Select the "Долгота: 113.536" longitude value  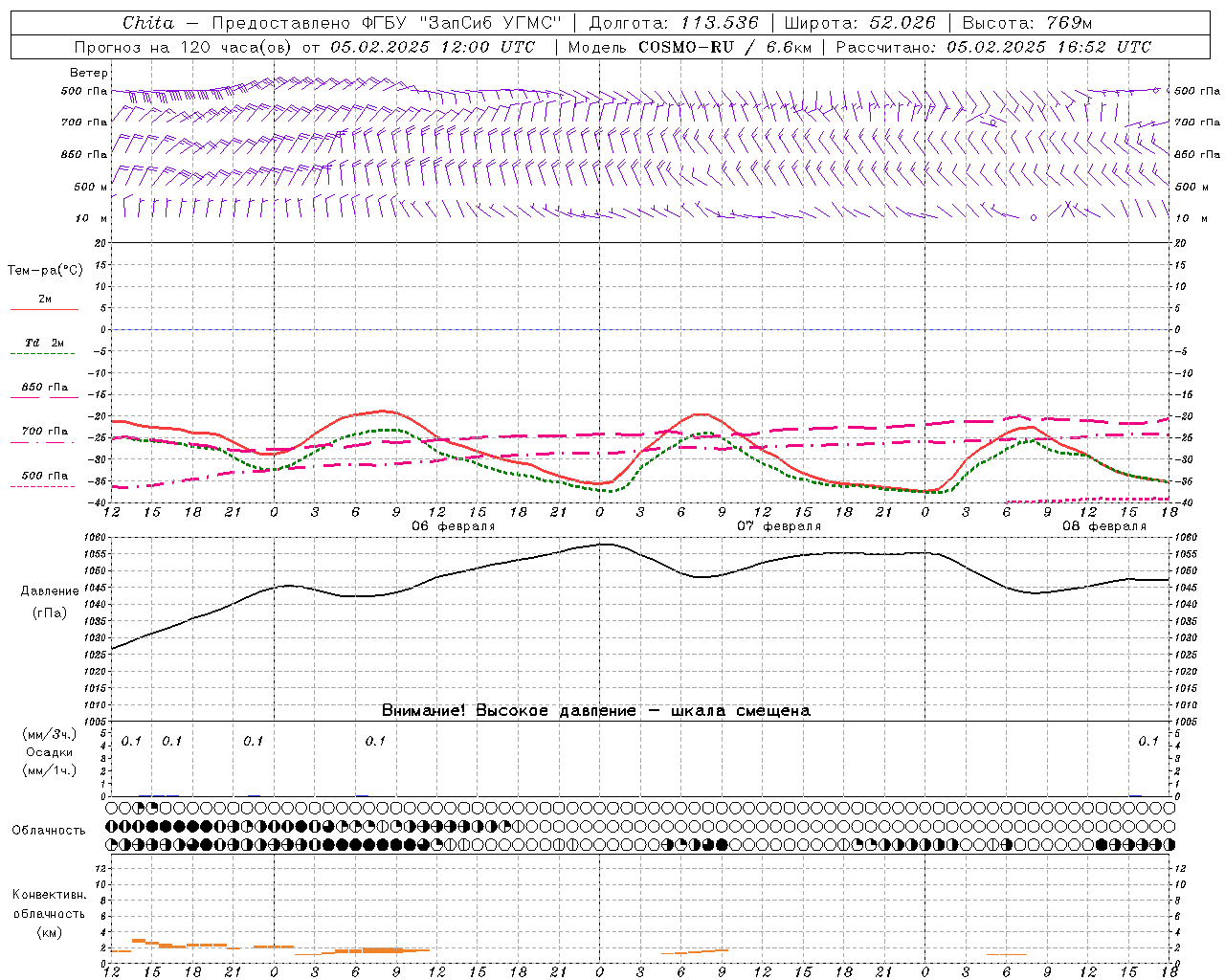pyautogui.click(x=674, y=23)
